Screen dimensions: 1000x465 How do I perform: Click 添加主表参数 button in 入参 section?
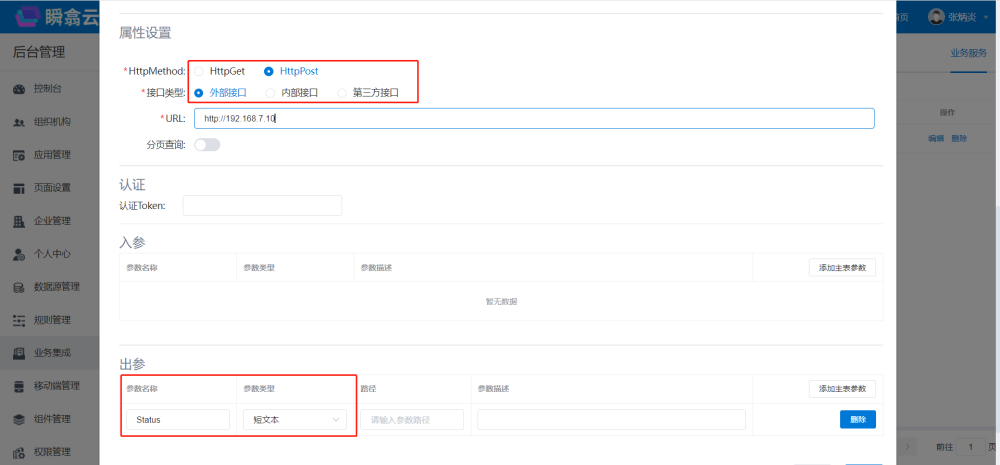[x=842, y=268]
